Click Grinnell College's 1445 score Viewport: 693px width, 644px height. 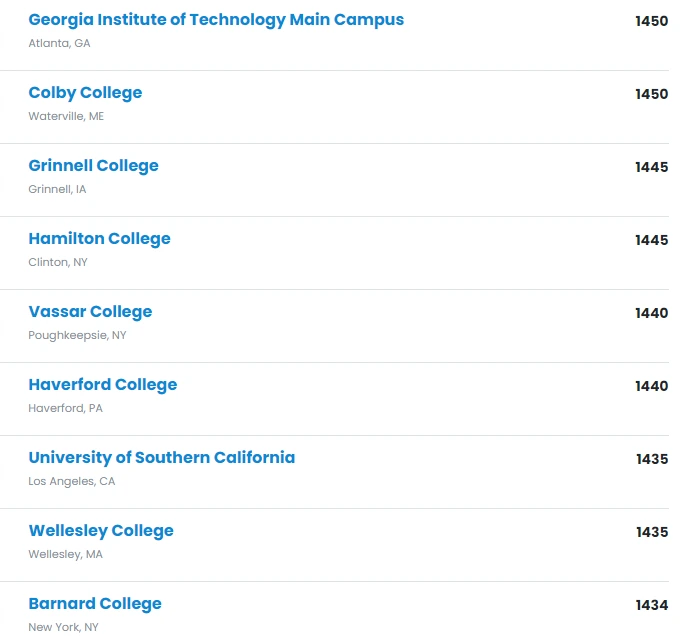pyautogui.click(x=651, y=167)
